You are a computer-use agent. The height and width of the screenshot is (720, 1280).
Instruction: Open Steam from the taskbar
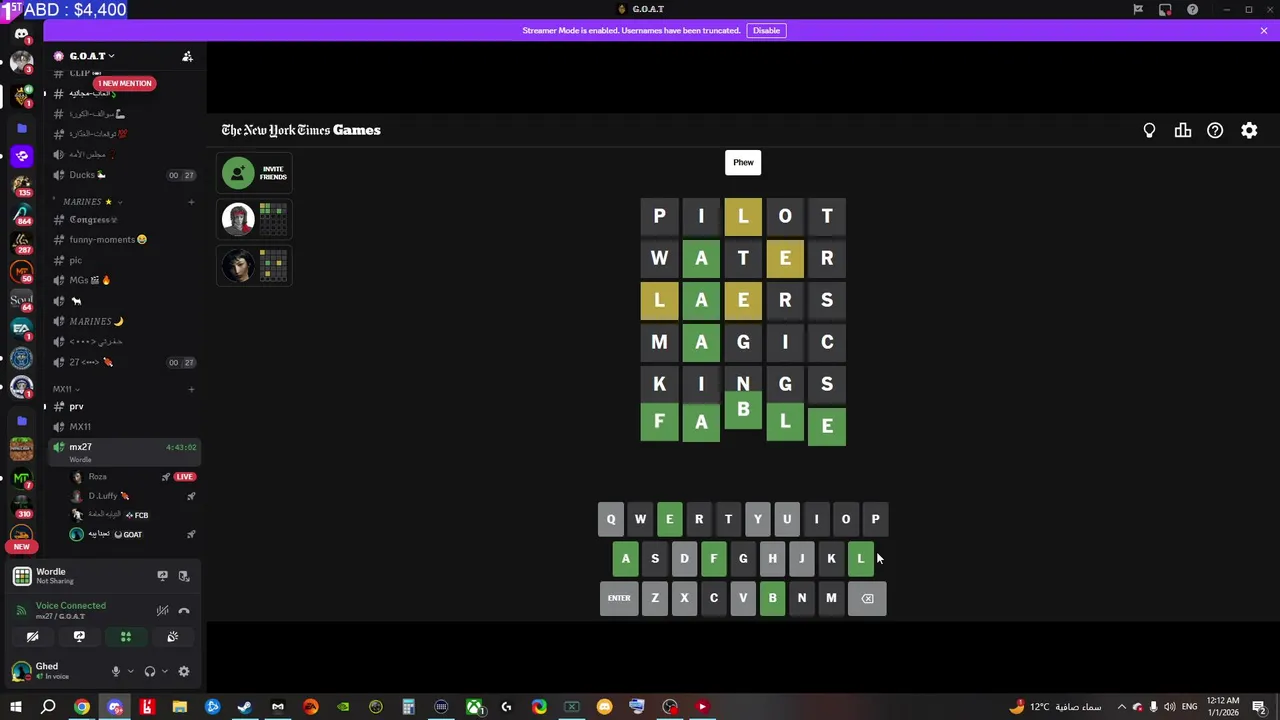pos(244,707)
